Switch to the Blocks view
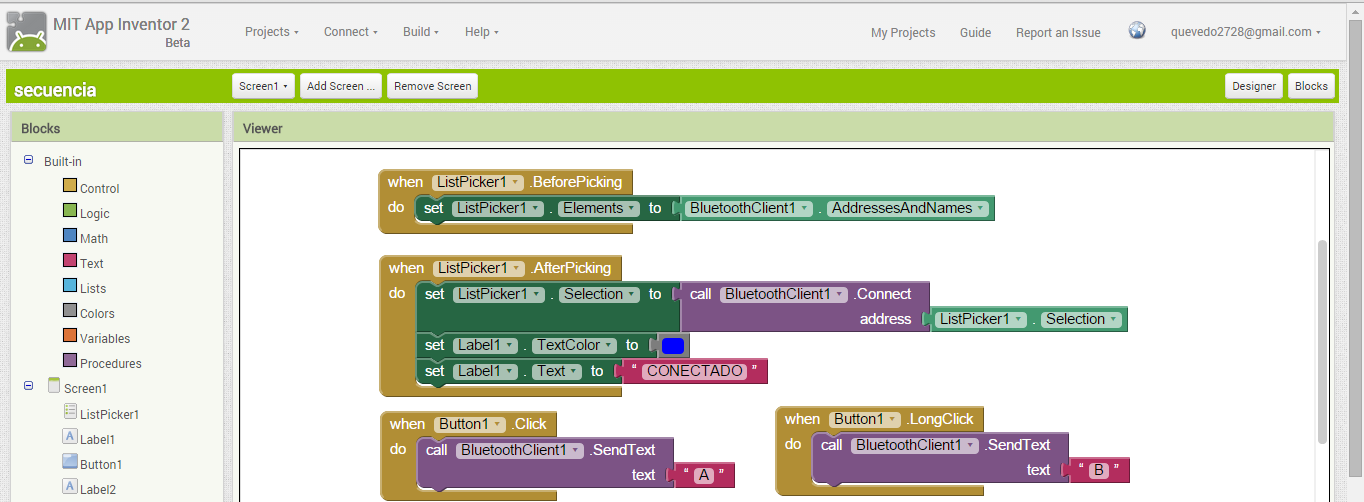This screenshot has width=1364, height=502. [x=1311, y=86]
